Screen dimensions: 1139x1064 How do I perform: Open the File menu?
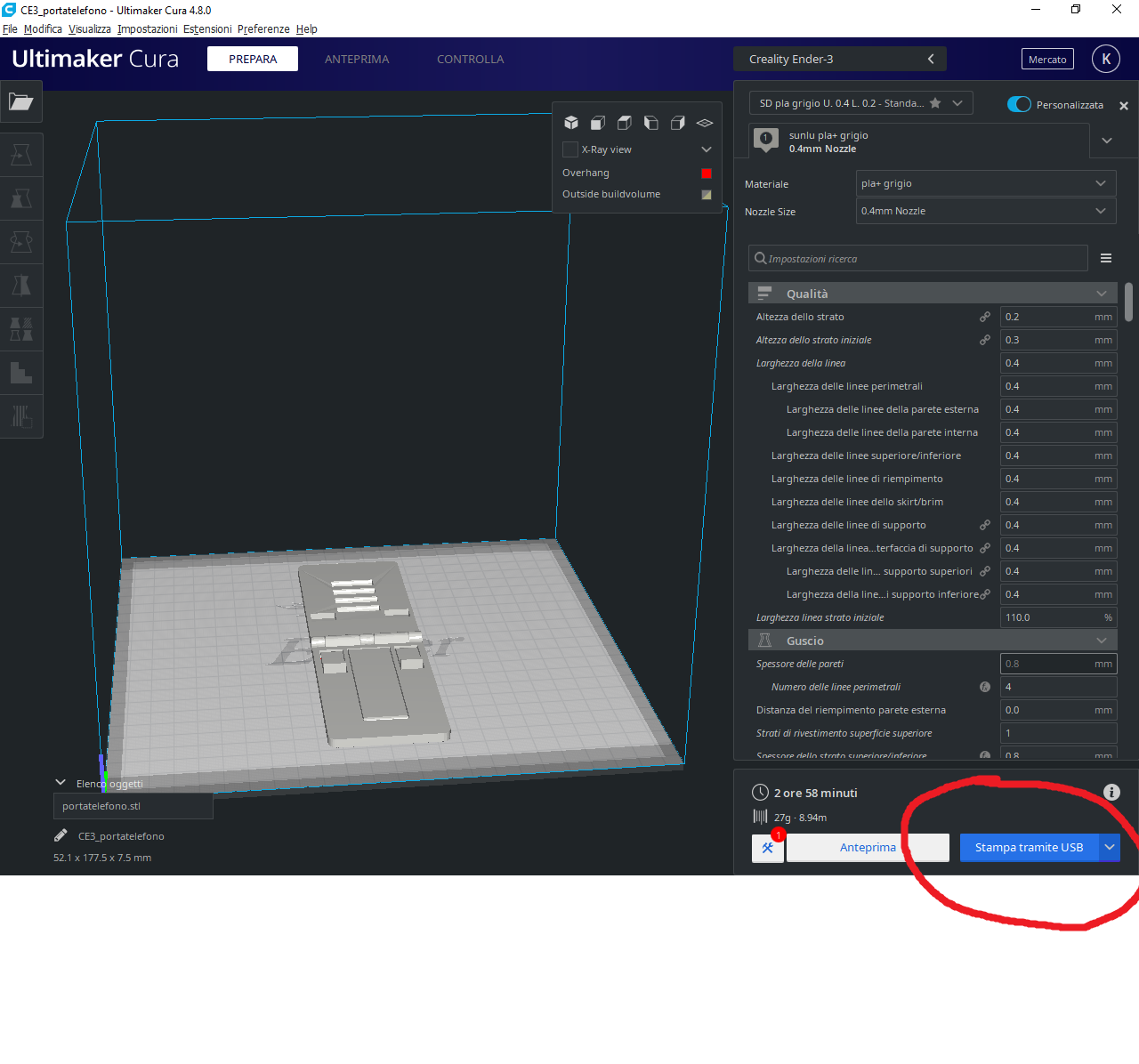[10, 29]
